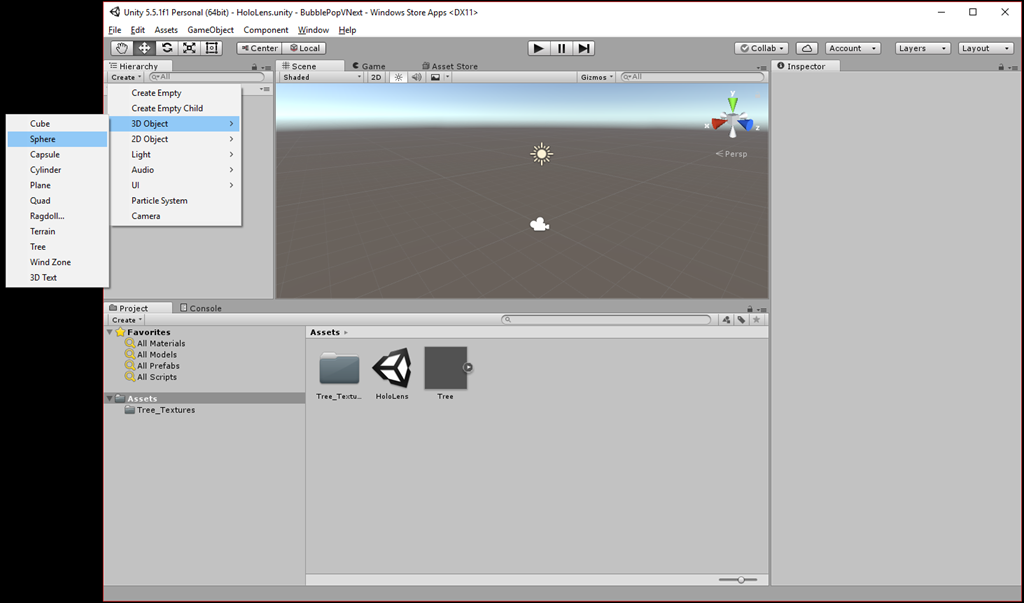Open the Collab dropdown
Viewport: 1024px width, 603px height.
tap(761, 48)
